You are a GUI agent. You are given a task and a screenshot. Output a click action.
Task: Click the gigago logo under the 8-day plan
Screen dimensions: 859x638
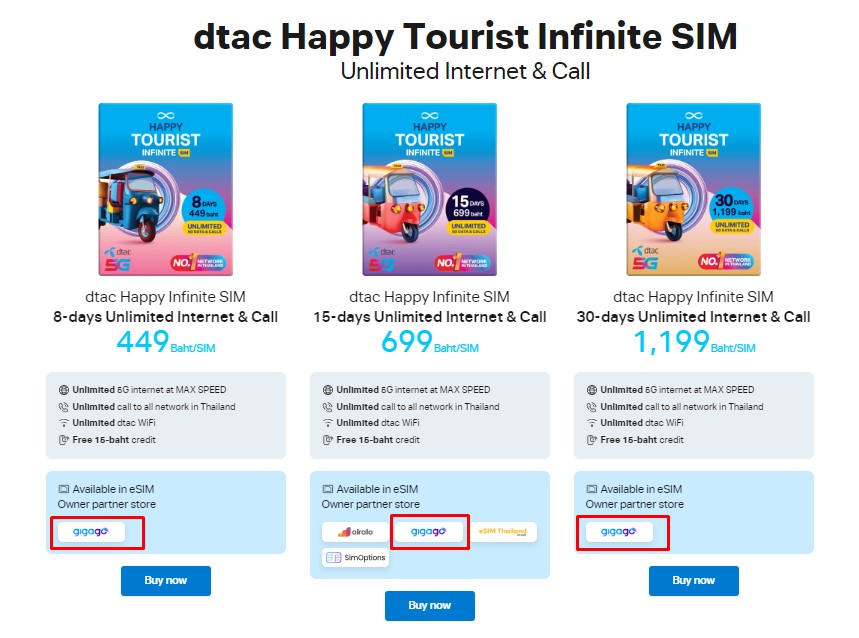91,532
